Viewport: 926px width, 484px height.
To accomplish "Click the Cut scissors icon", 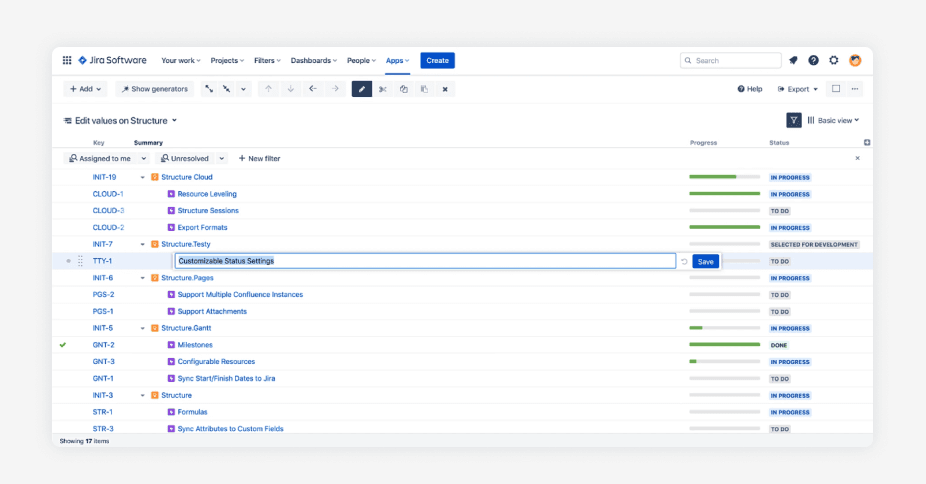I will pos(383,89).
